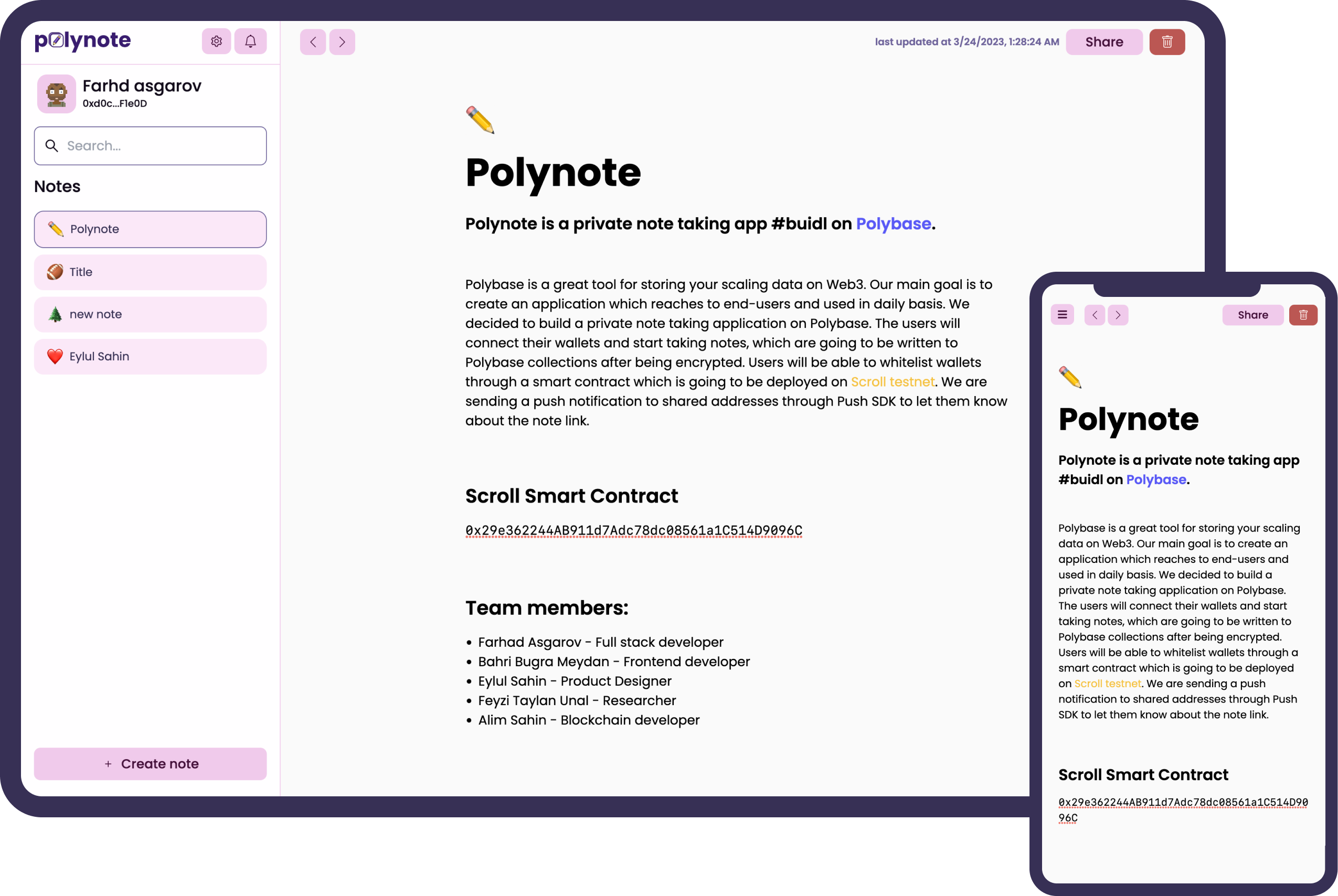Open the settings gear in the sidebar
The width and height of the screenshot is (1338, 896).
pyautogui.click(x=216, y=41)
